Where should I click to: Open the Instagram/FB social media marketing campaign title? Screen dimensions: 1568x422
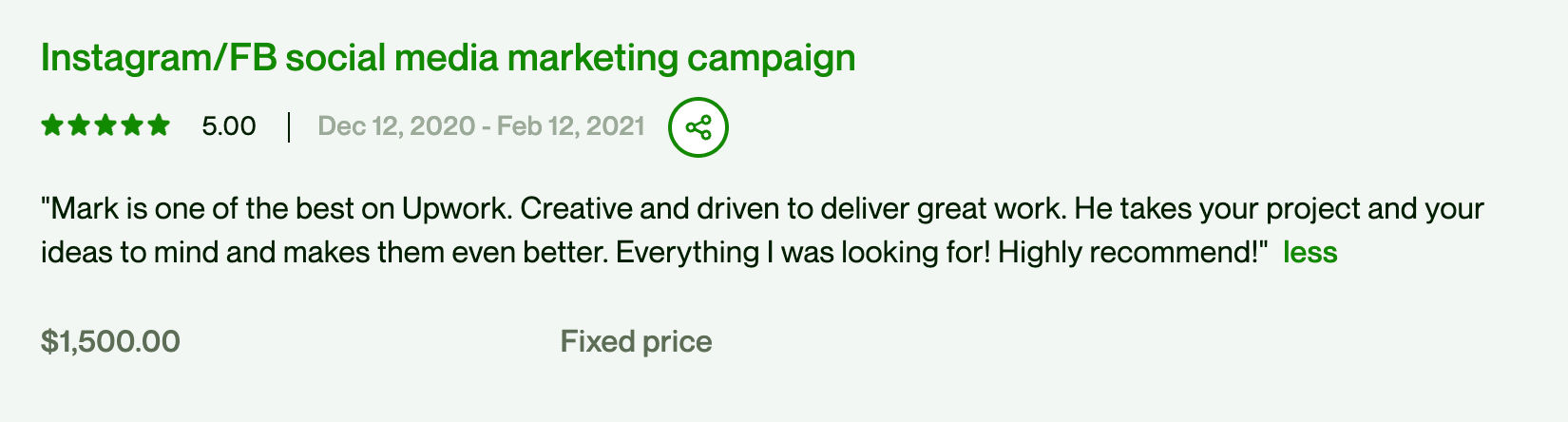449,59
